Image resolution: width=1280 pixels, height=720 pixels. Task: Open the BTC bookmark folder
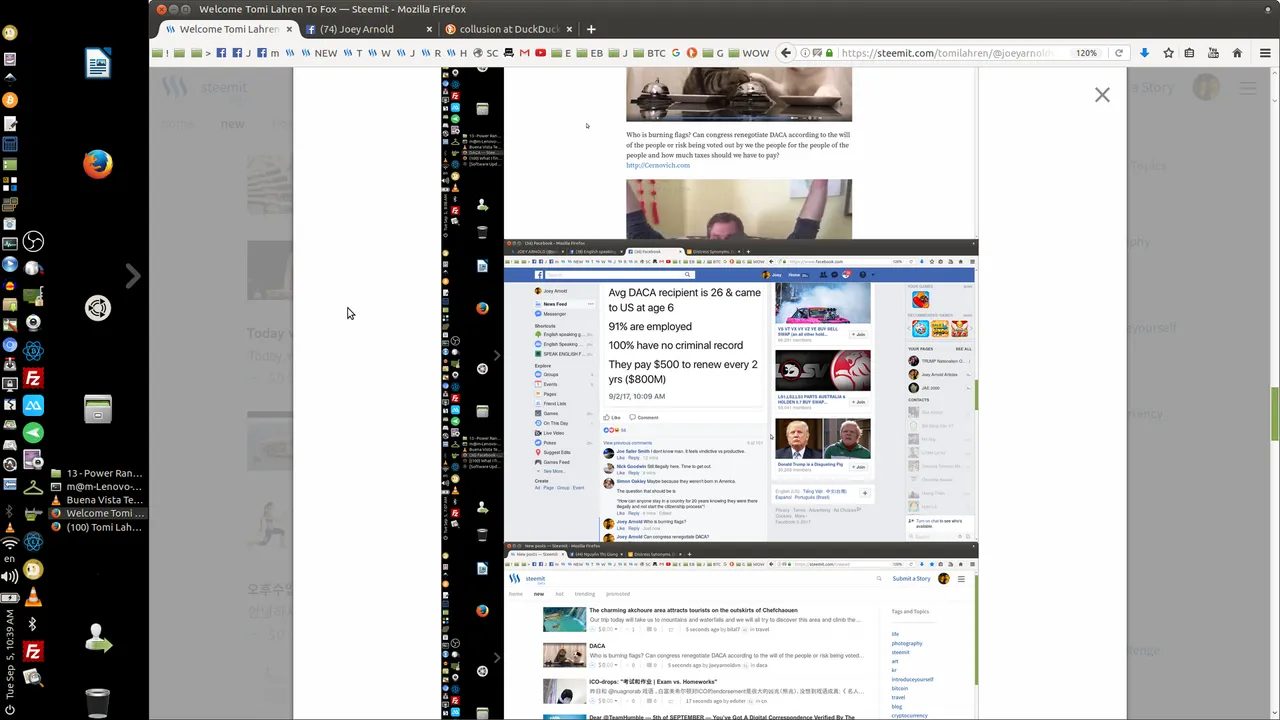[x=649, y=53]
